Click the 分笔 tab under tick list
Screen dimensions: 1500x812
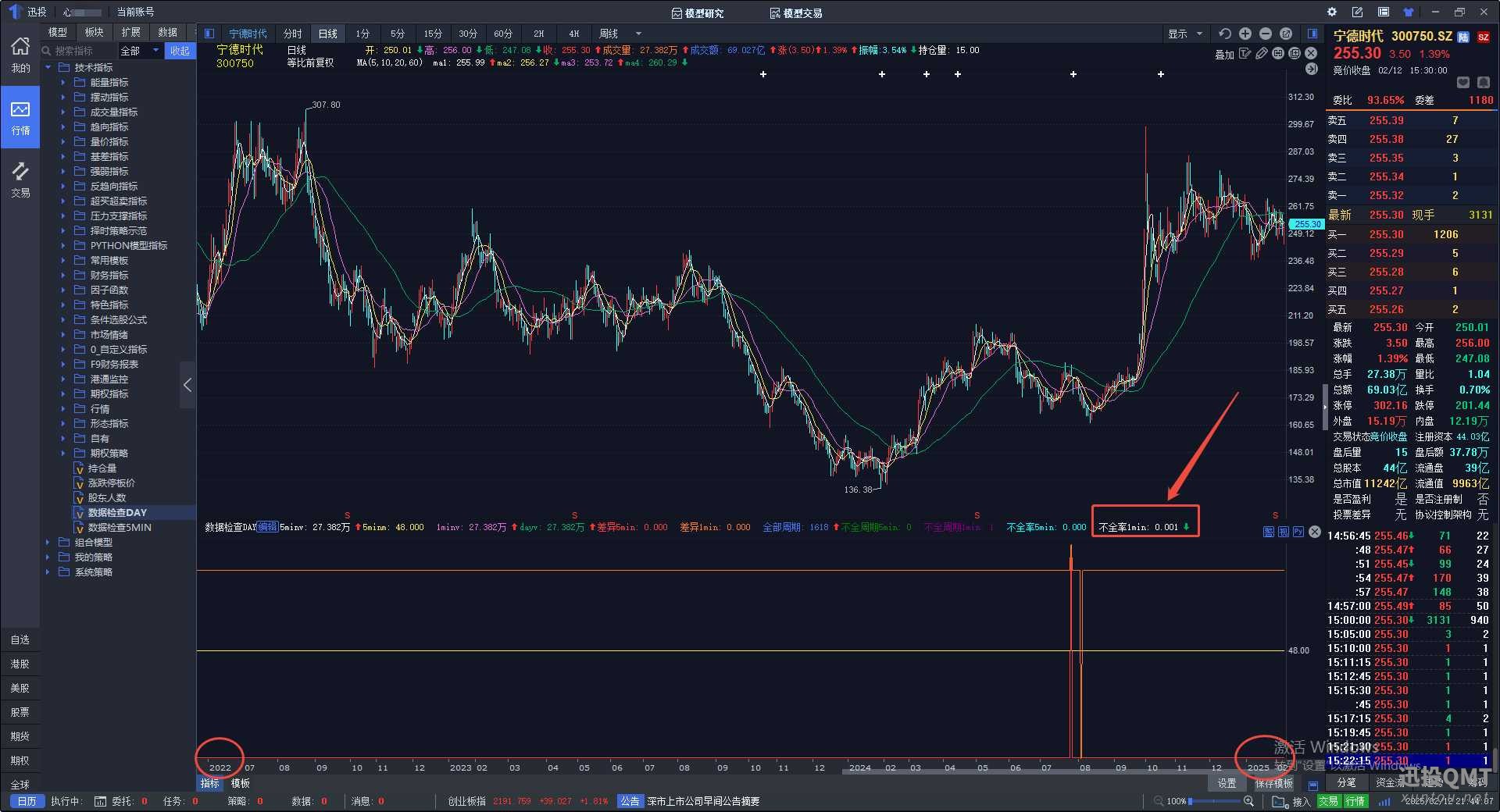(x=1346, y=782)
